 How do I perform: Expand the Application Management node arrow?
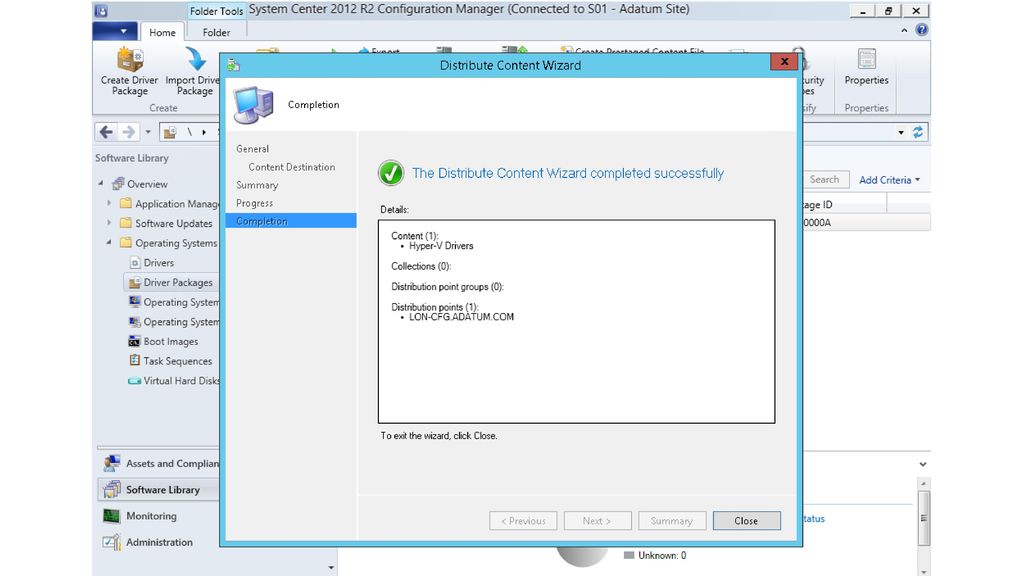109,204
